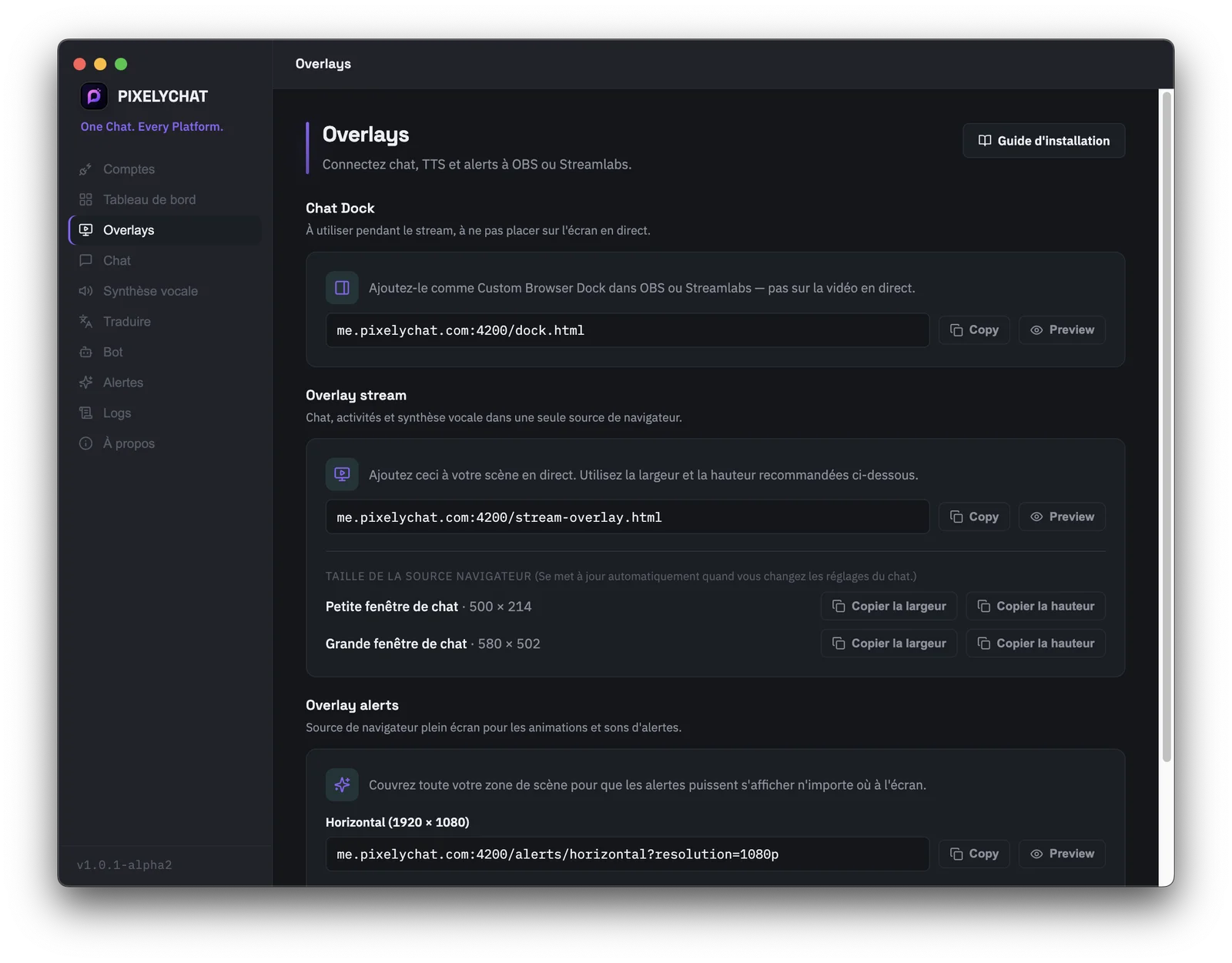
Task: Navigate to Alertes
Action: 165,383
